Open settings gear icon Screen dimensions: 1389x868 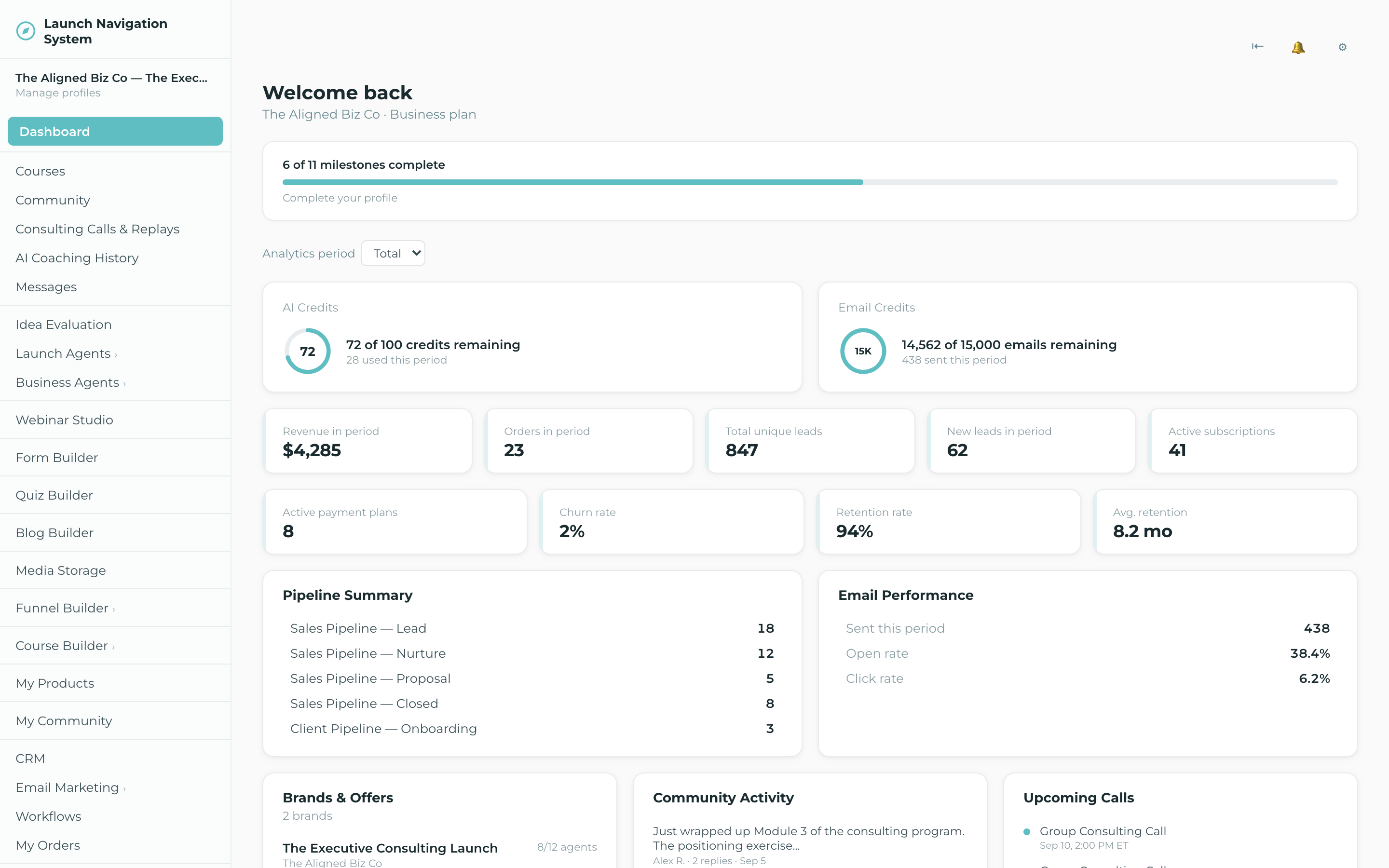tap(1342, 47)
